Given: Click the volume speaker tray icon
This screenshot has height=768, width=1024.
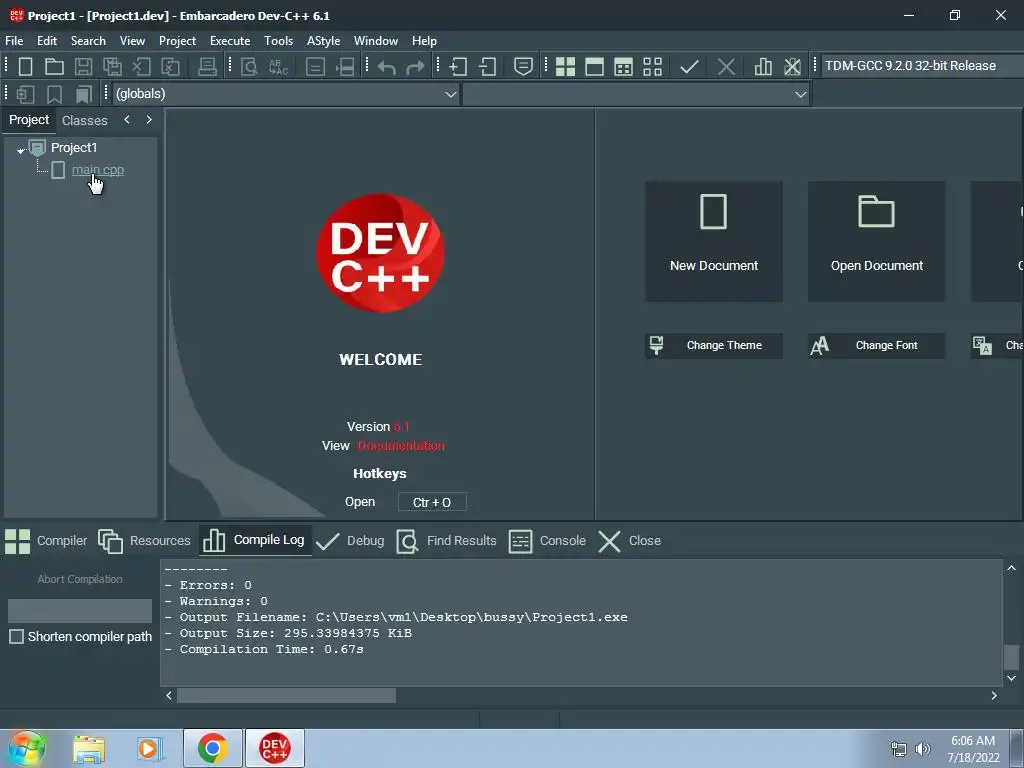Looking at the screenshot, I should (x=923, y=749).
